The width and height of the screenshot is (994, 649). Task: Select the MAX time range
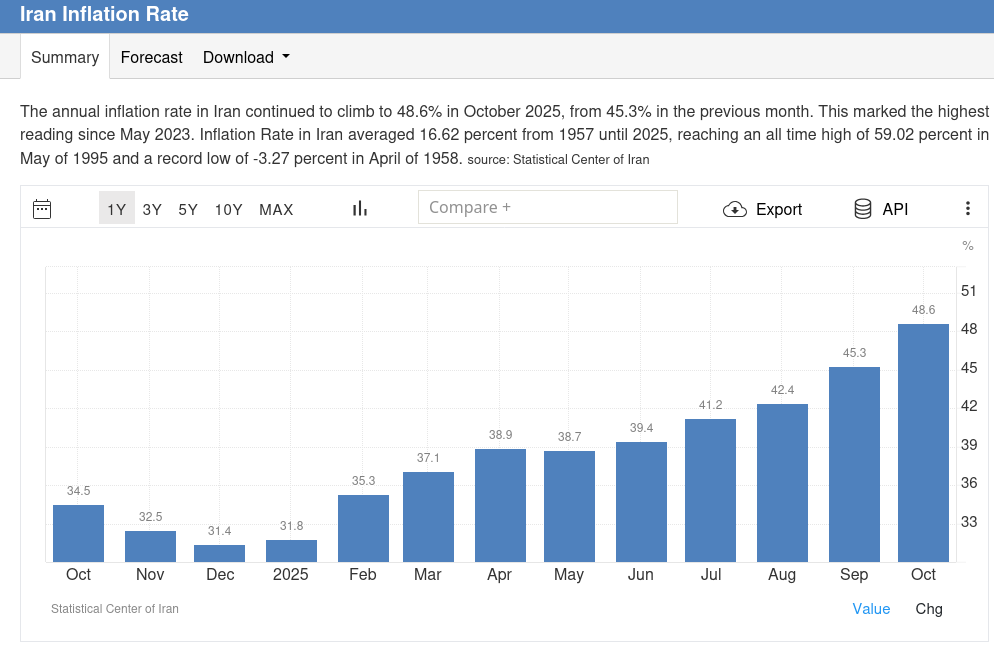coord(276,209)
